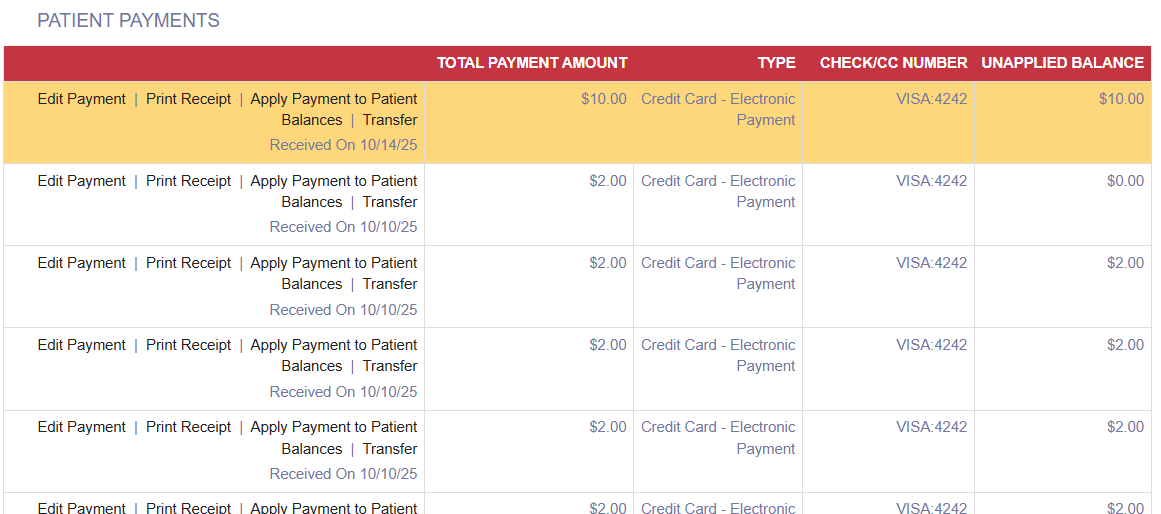Open Apply Payment link in $0.00 unapplied row
The height and width of the screenshot is (514, 1161).
point(333,181)
